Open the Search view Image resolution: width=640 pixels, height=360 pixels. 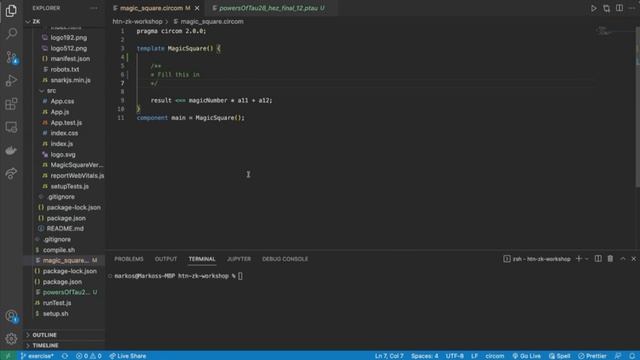pyautogui.click(x=11, y=33)
